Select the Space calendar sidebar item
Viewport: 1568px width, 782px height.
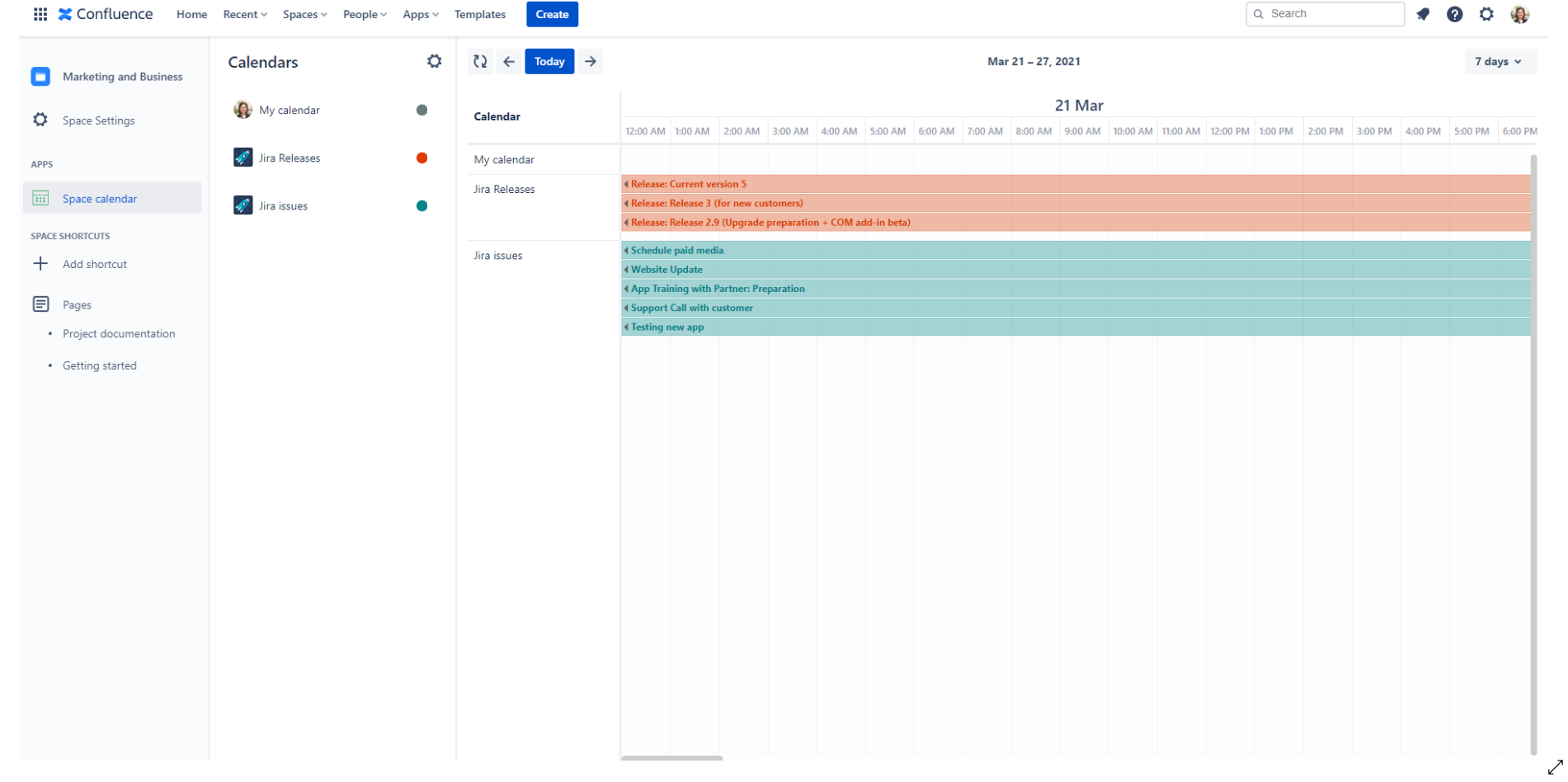pyautogui.click(x=99, y=198)
